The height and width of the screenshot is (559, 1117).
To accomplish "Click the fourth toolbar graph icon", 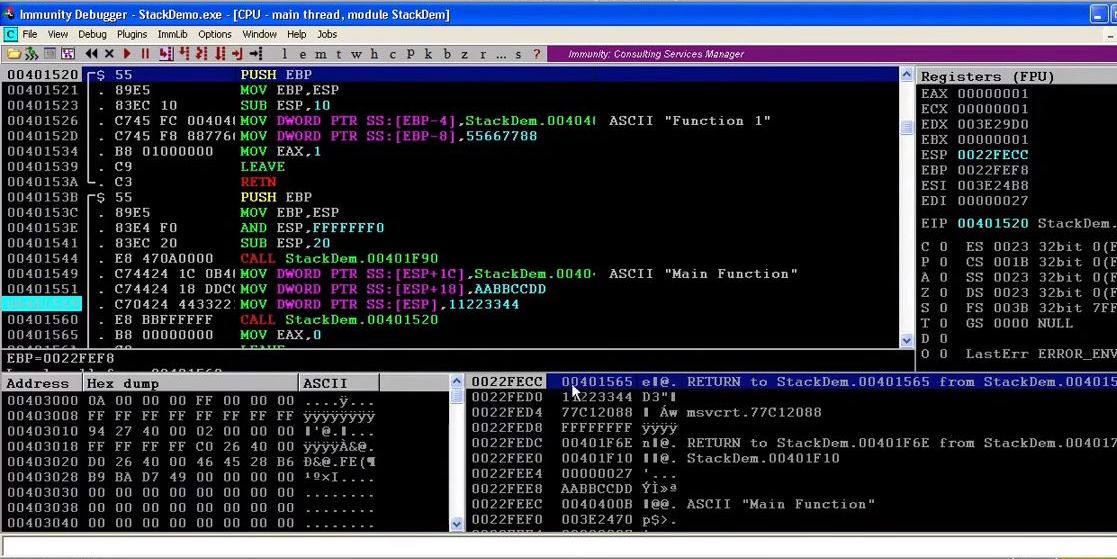I will (x=68, y=53).
